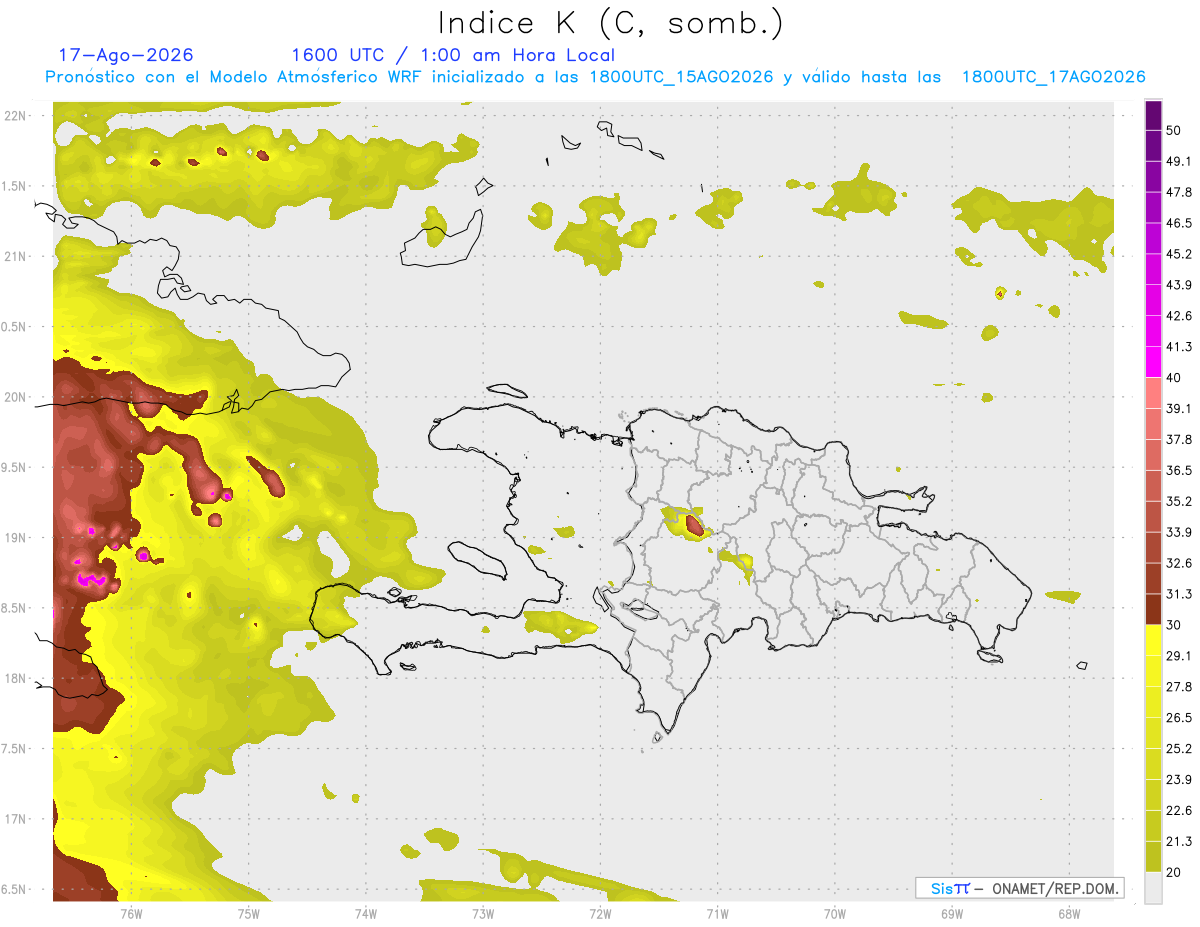Screen dimensions: 1200x927
Task: Click the colorbar value "29.1"
Action: [1178, 656]
